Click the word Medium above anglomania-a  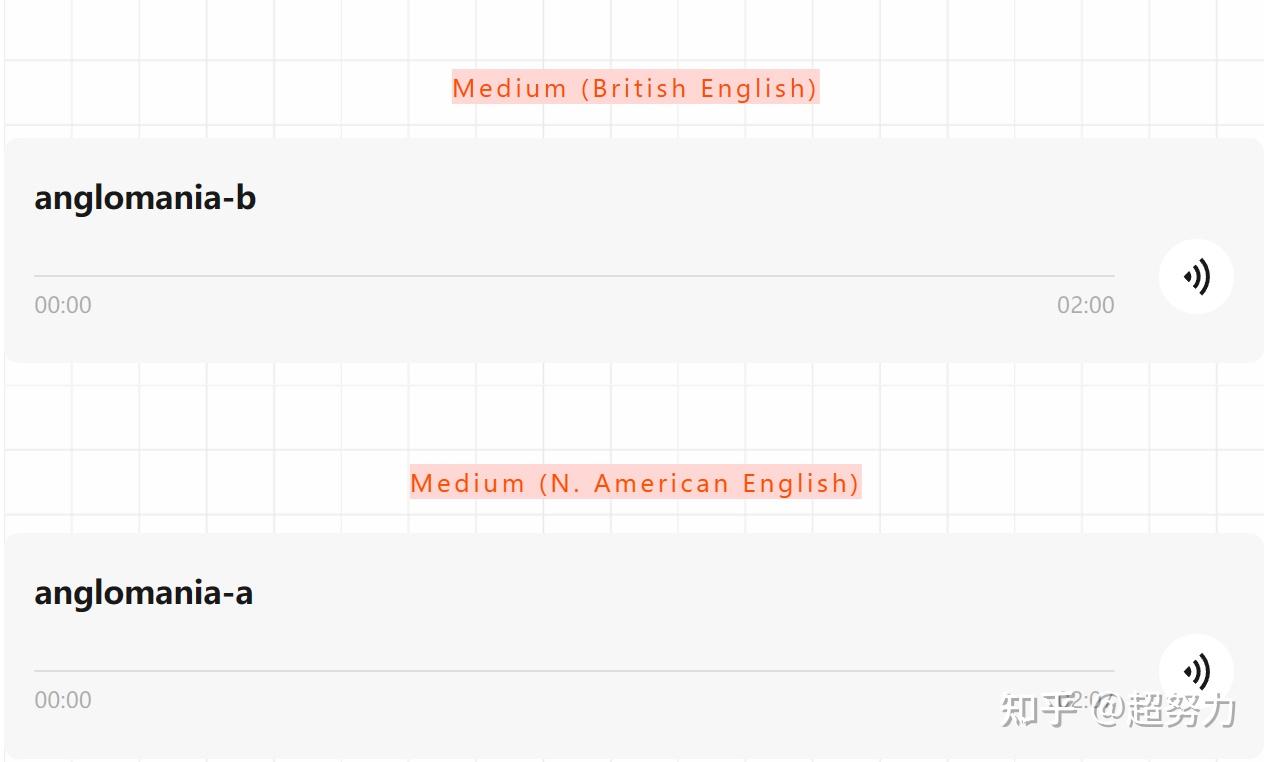coord(468,483)
